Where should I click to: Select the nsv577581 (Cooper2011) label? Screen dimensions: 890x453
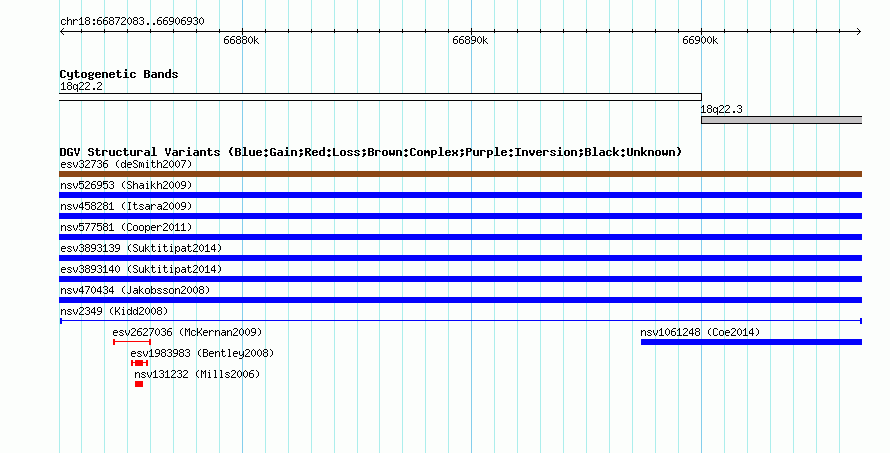126,227
